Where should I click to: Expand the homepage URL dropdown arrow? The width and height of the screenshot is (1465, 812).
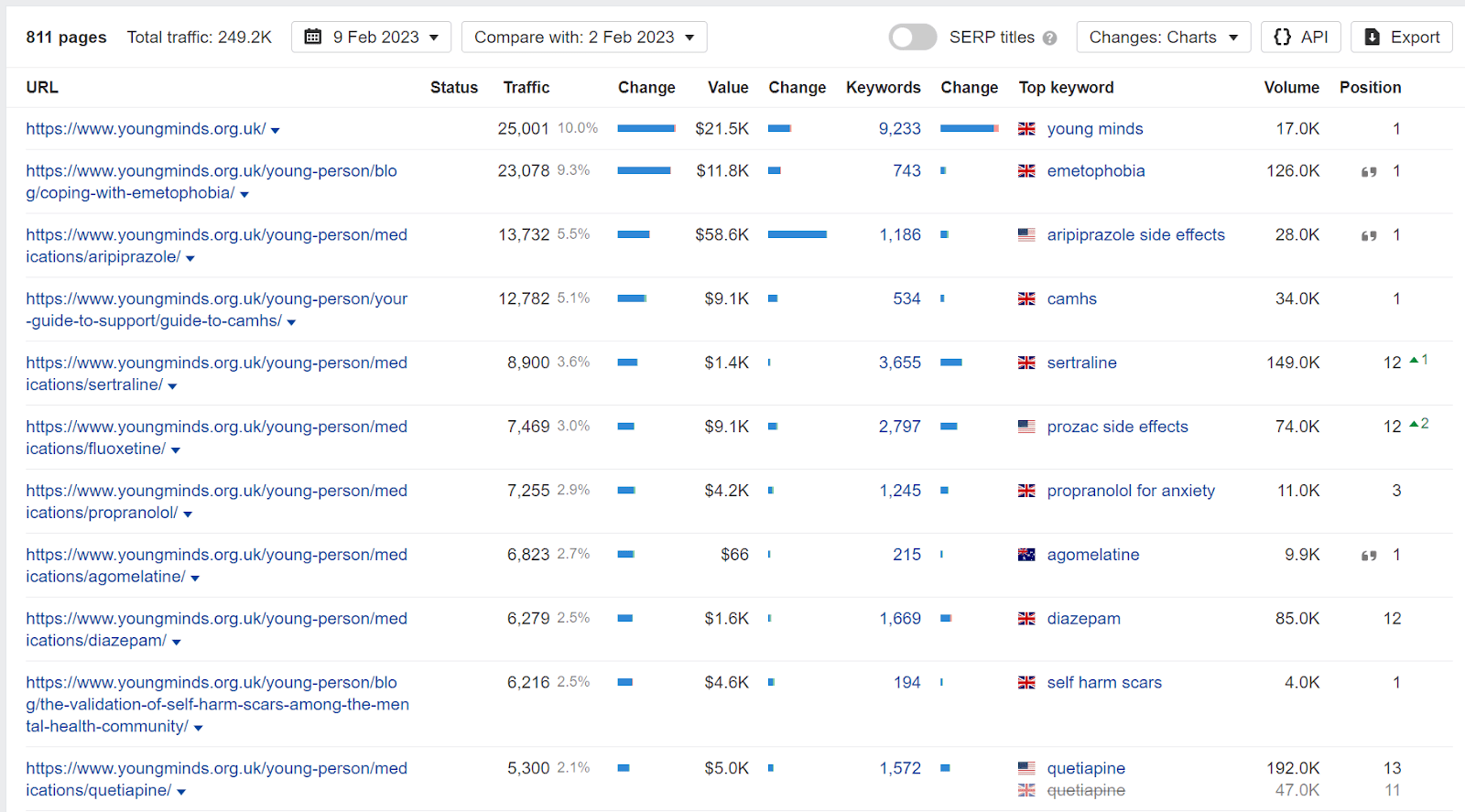point(276,131)
